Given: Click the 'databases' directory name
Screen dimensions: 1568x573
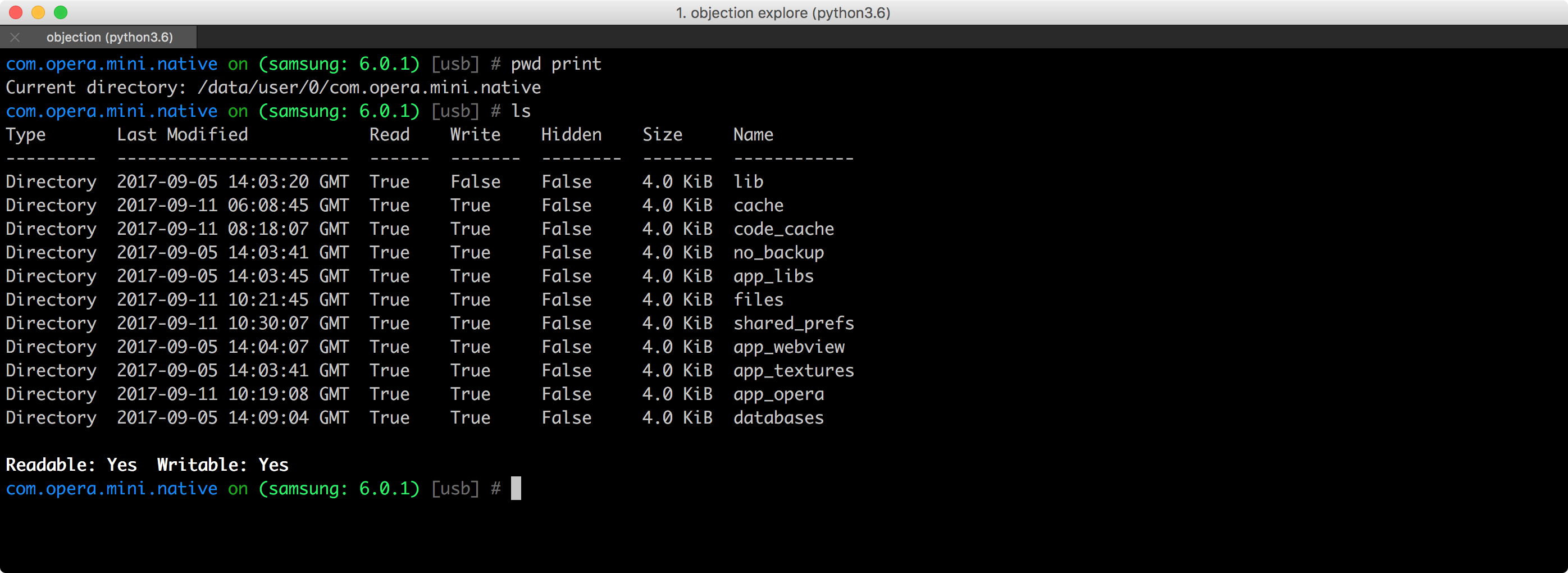Looking at the screenshot, I should [x=778, y=418].
